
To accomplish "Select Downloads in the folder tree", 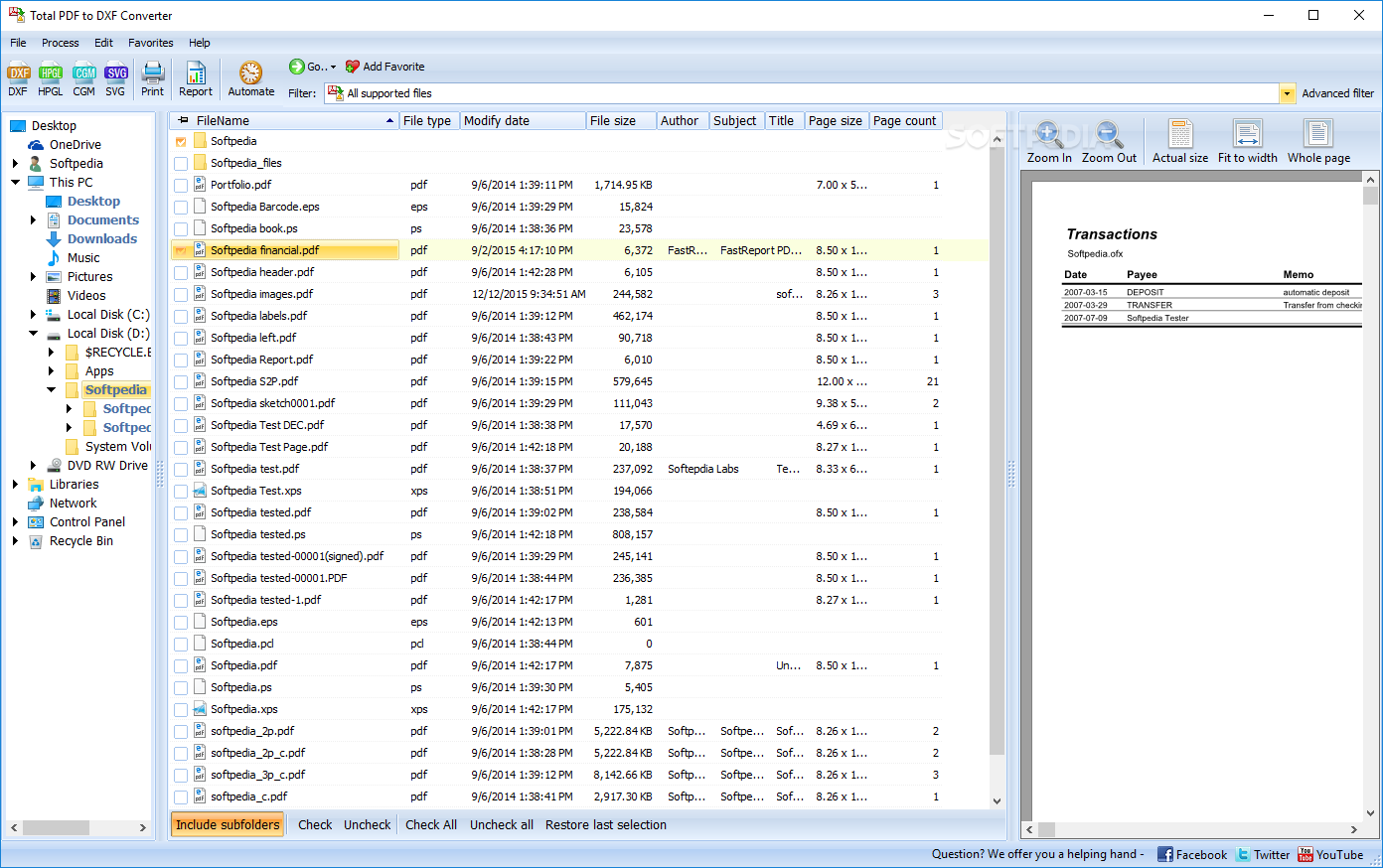I will pyautogui.click(x=102, y=239).
